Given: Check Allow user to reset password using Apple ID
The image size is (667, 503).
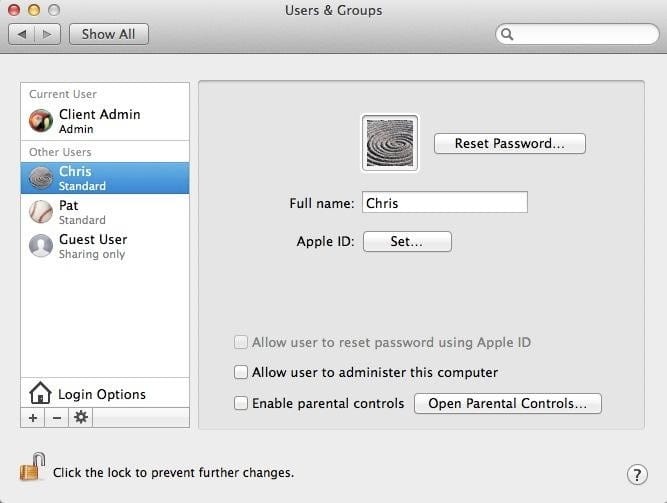Looking at the screenshot, I should (x=240, y=342).
